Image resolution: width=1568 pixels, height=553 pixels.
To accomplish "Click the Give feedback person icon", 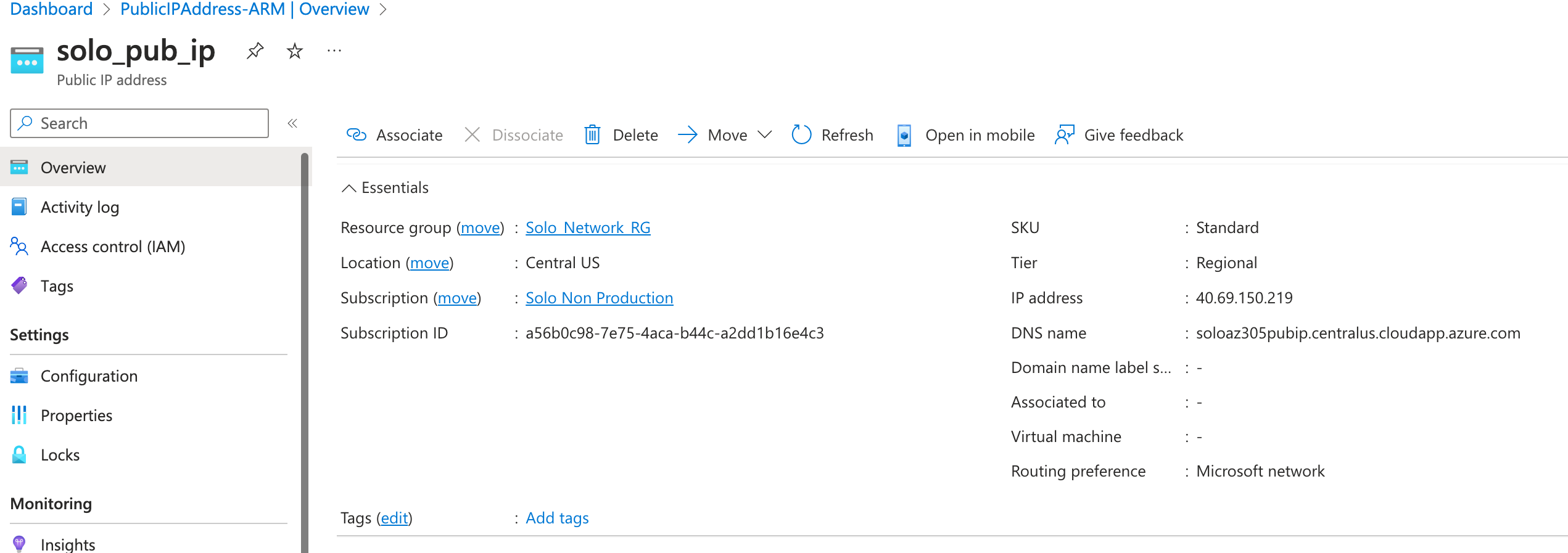I will (1065, 134).
